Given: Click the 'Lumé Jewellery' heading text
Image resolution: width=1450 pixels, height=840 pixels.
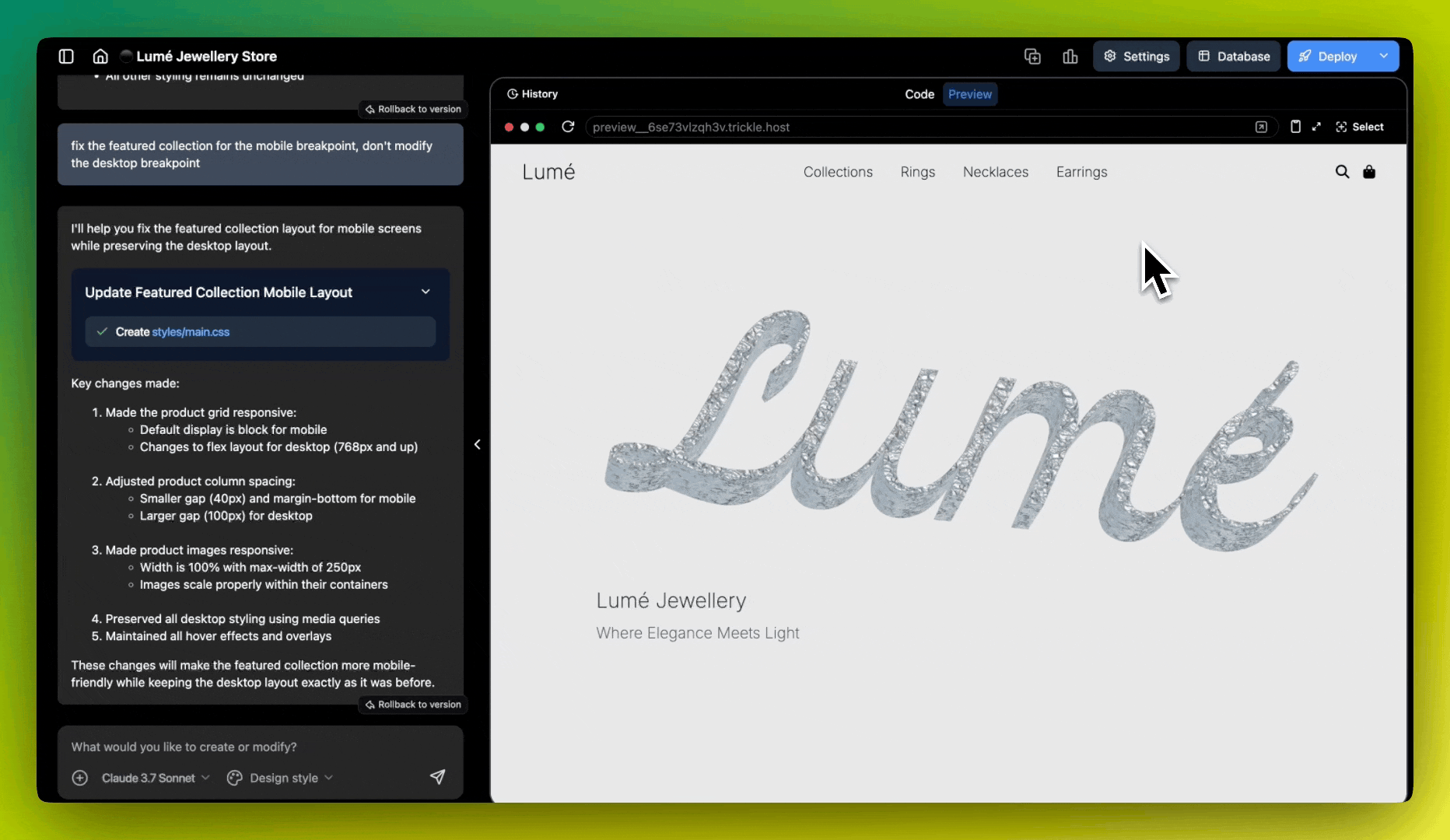Looking at the screenshot, I should tap(671, 600).
